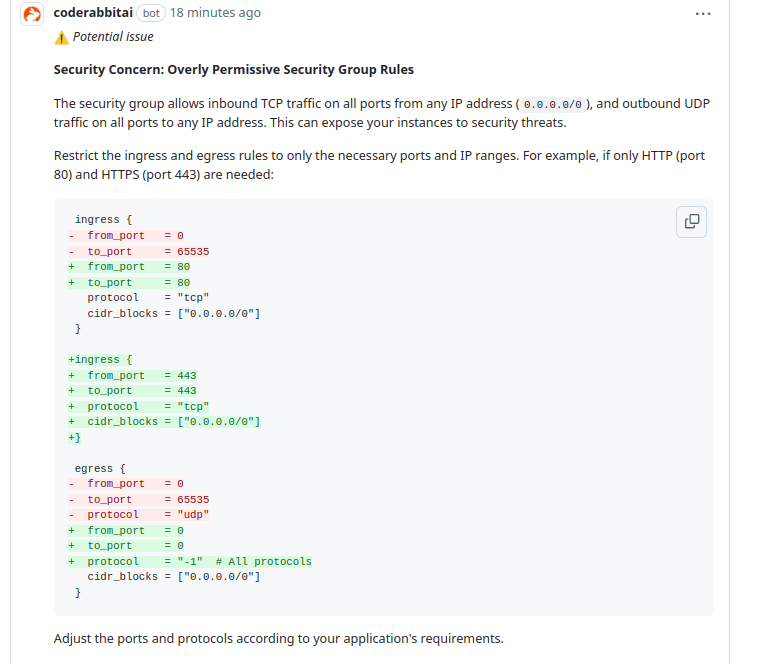757x664 pixels.
Task: Click the "Security Concern" bold heading
Action: point(233,70)
